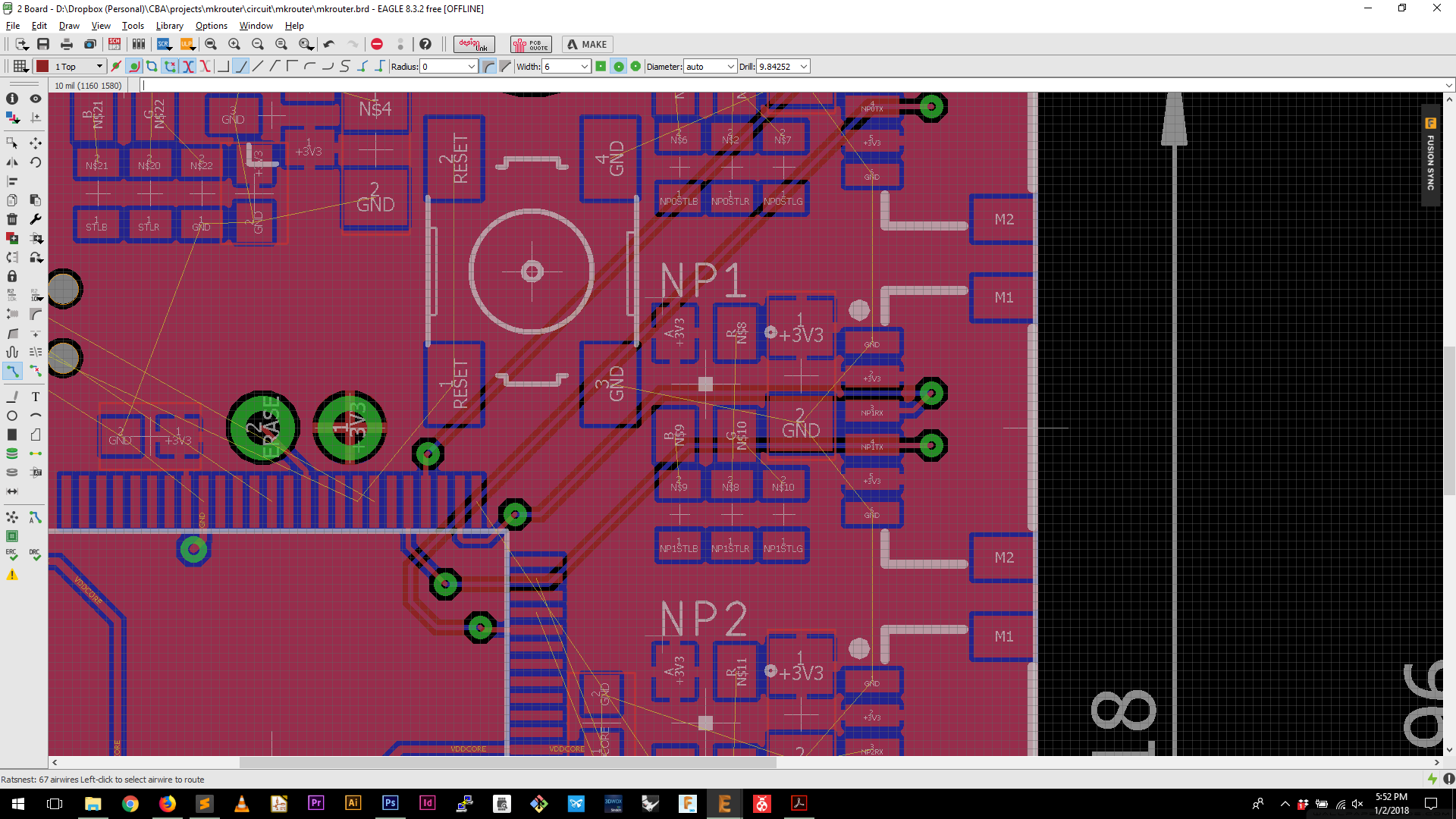Click the Undo arrow icon
1456x819 pixels.
pos(329,44)
